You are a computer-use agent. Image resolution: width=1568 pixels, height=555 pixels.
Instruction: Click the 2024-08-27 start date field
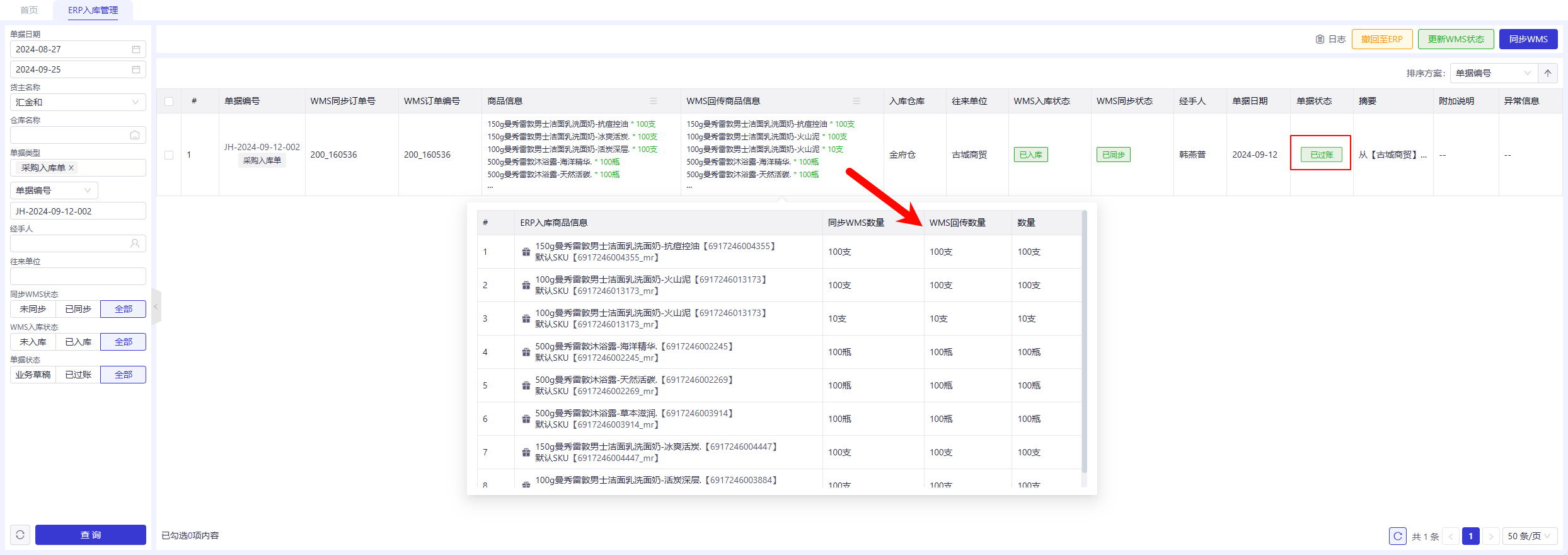click(x=78, y=49)
